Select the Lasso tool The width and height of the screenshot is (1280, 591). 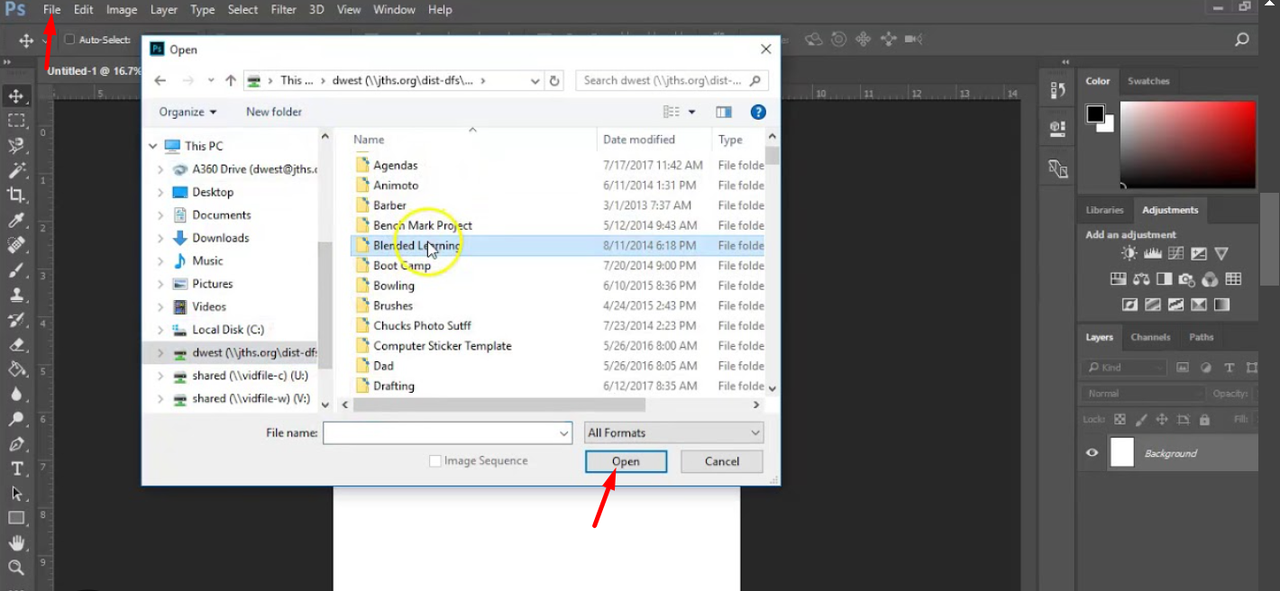[x=17, y=146]
